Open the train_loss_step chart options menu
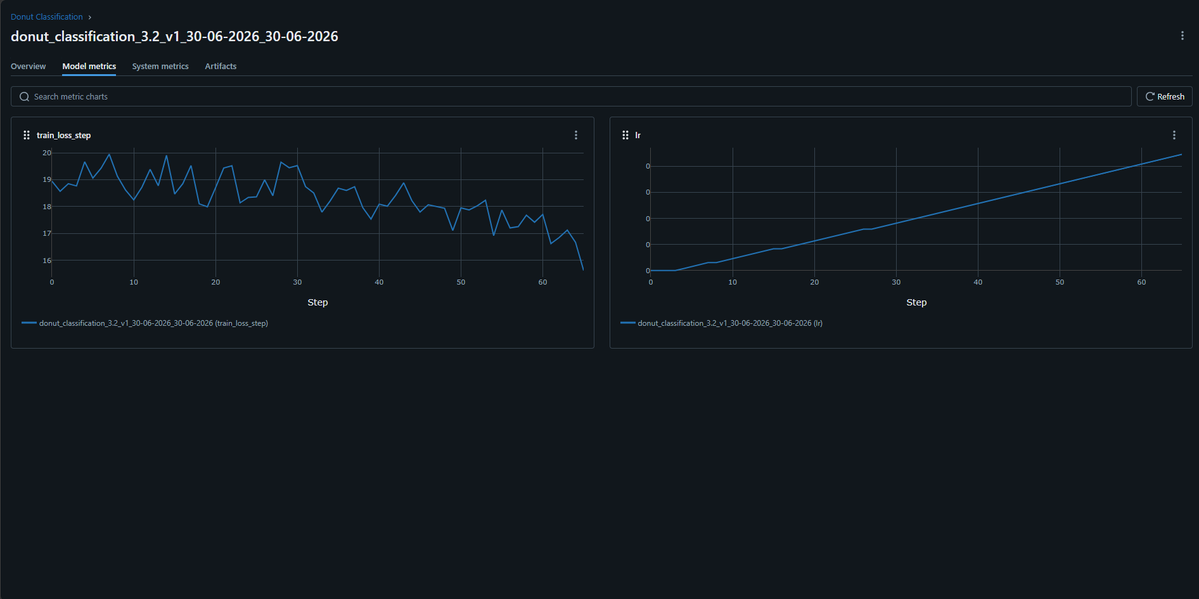The image size is (1199, 599). click(x=576, y=135)
